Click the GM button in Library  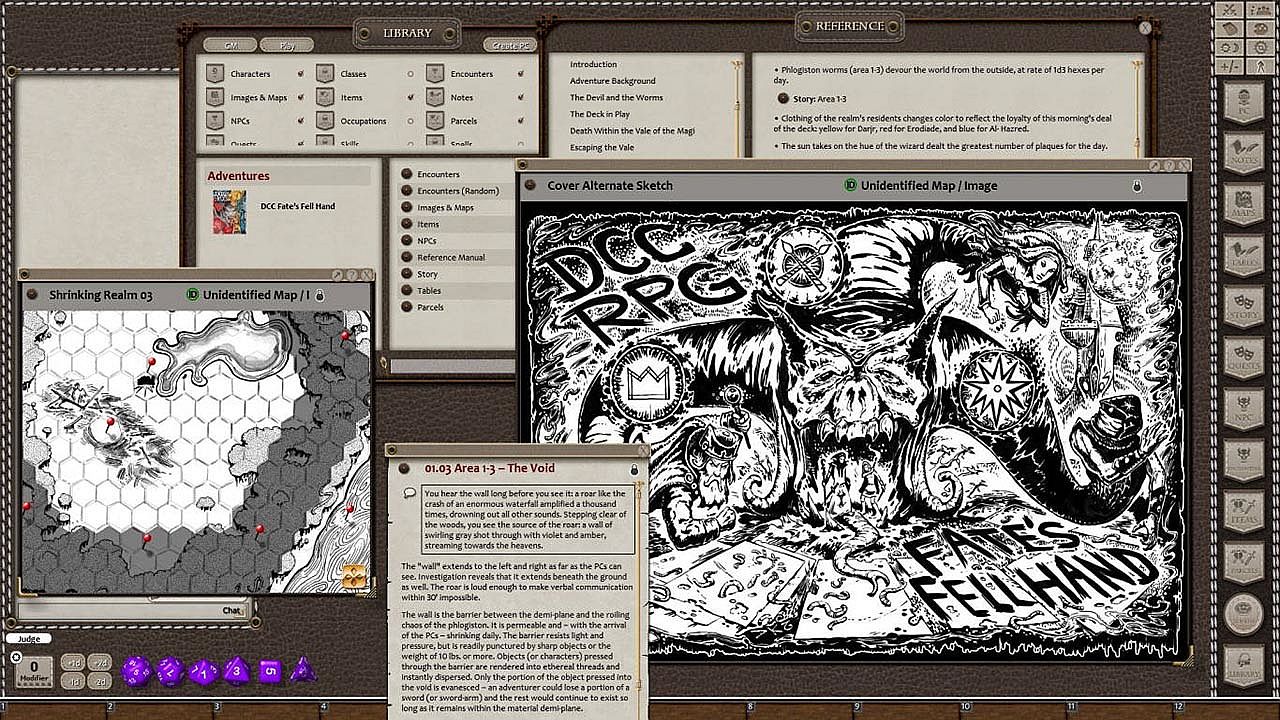pyautogui.click(x=230, y=45)
